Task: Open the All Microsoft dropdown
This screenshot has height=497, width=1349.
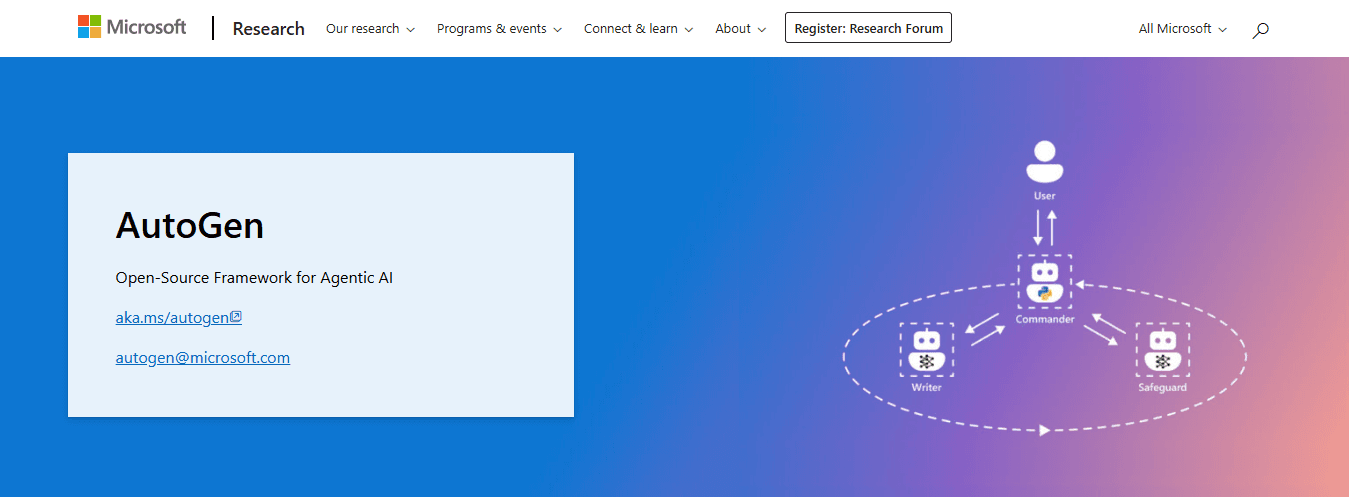Action: pyautogui.click(x=1183, y=28)
